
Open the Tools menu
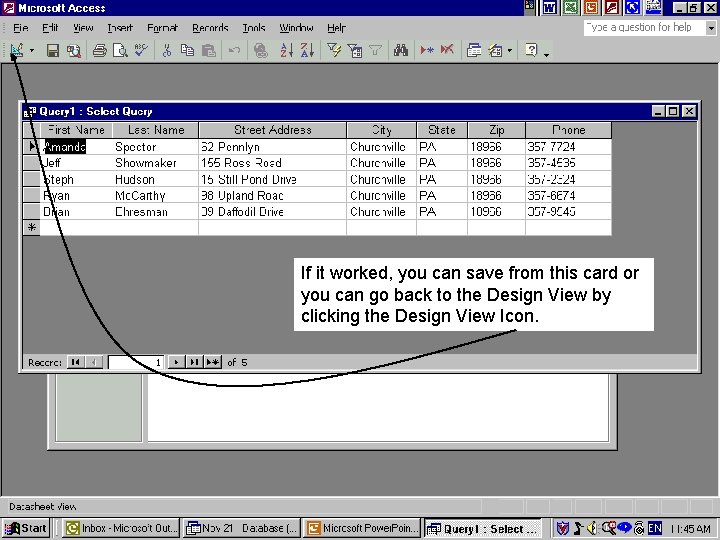254,28
